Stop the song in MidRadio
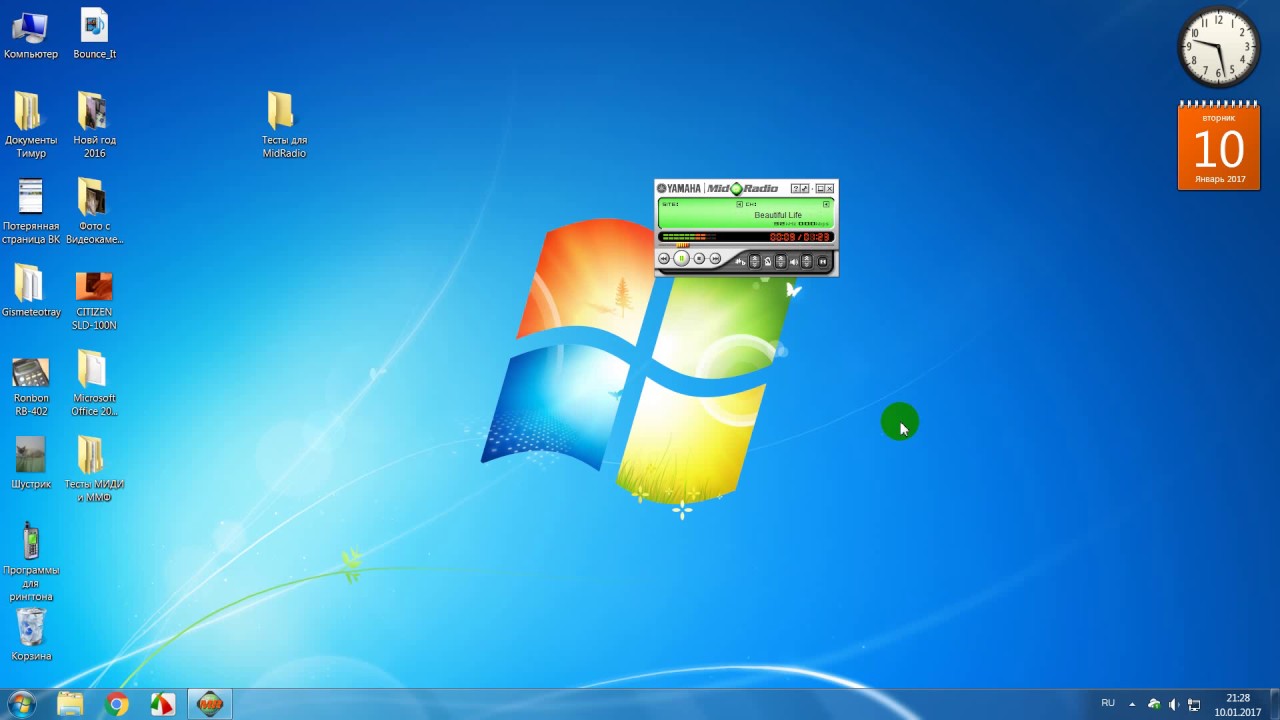The image size is (1280, 720). (x=699, y=258)
